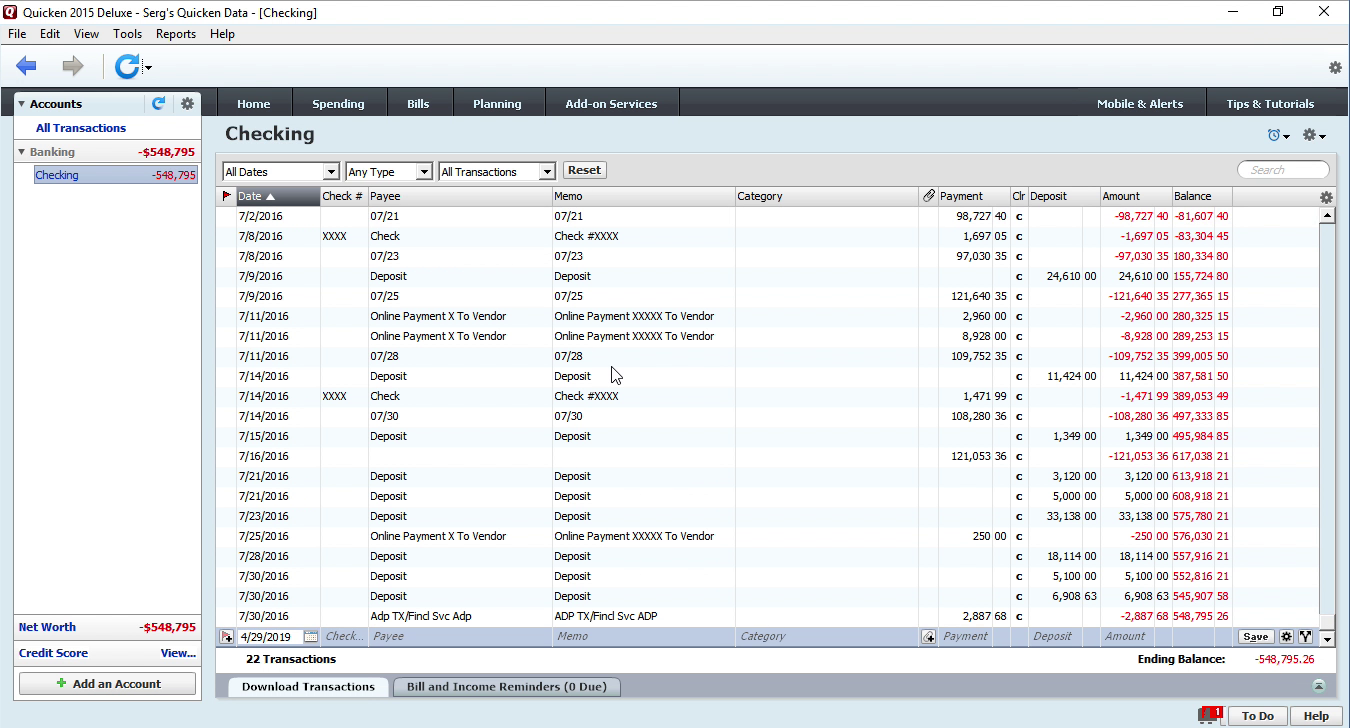Select the 7/9/2016 Deposit of 24,610

768,276
